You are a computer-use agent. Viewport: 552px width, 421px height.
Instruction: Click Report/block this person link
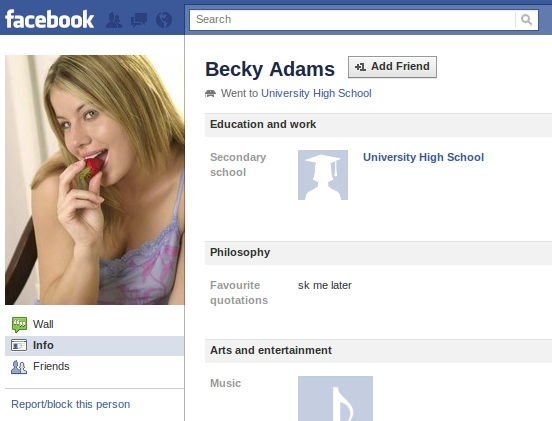pyautogui.click(x=71, y=404)
